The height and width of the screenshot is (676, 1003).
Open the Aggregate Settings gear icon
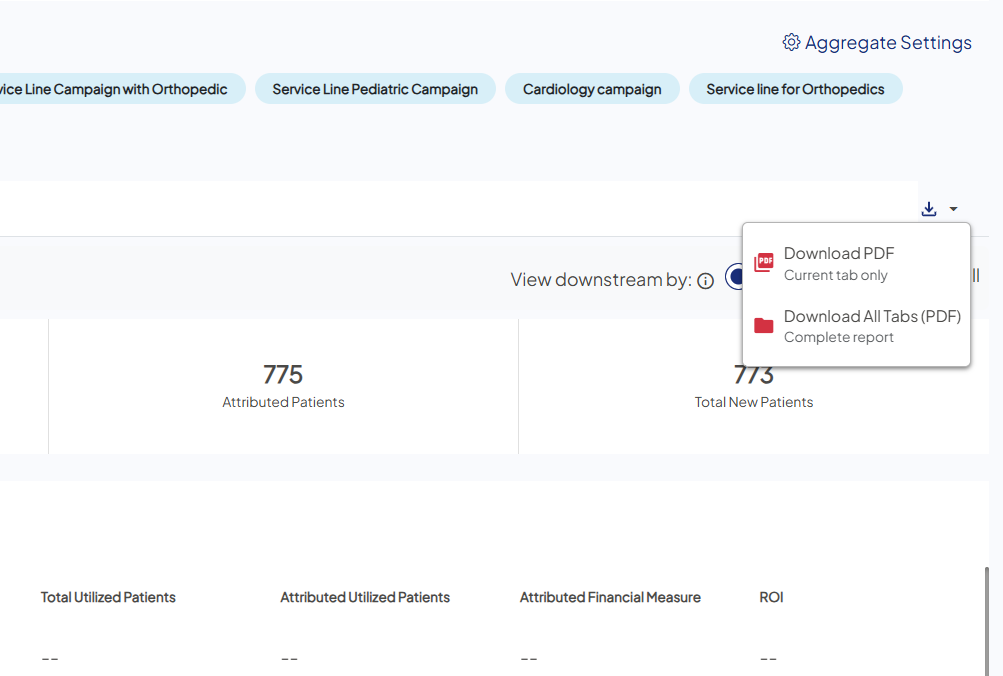791,42
